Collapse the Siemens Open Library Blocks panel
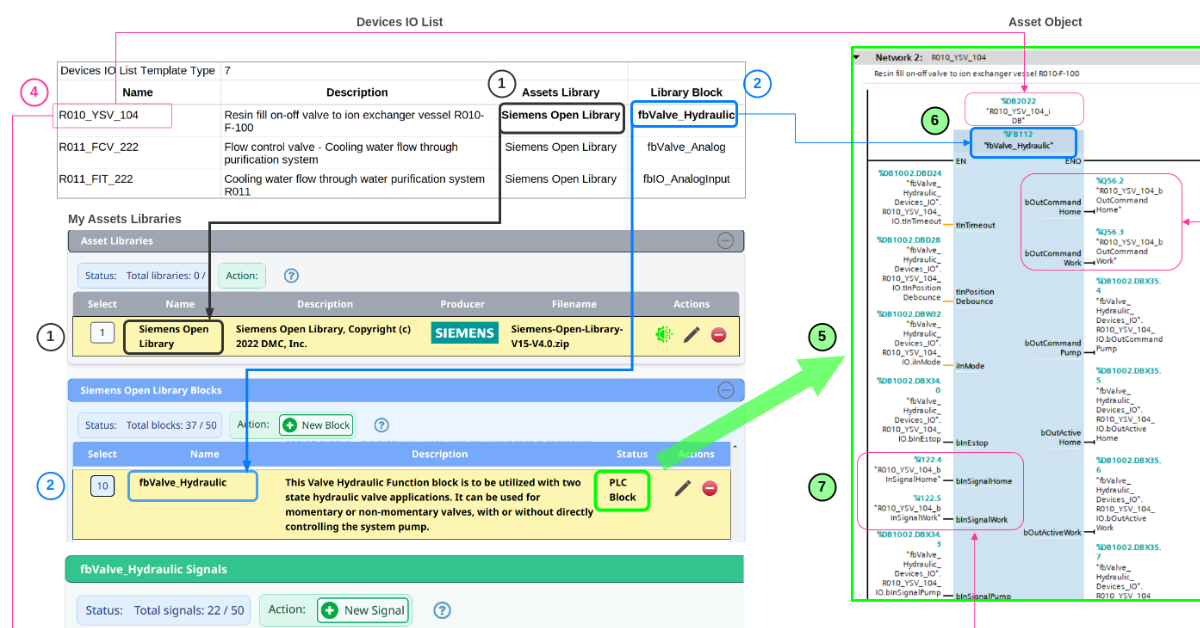Image resolution: width=1200 pixels, height=628 pixels. point(725,390)
